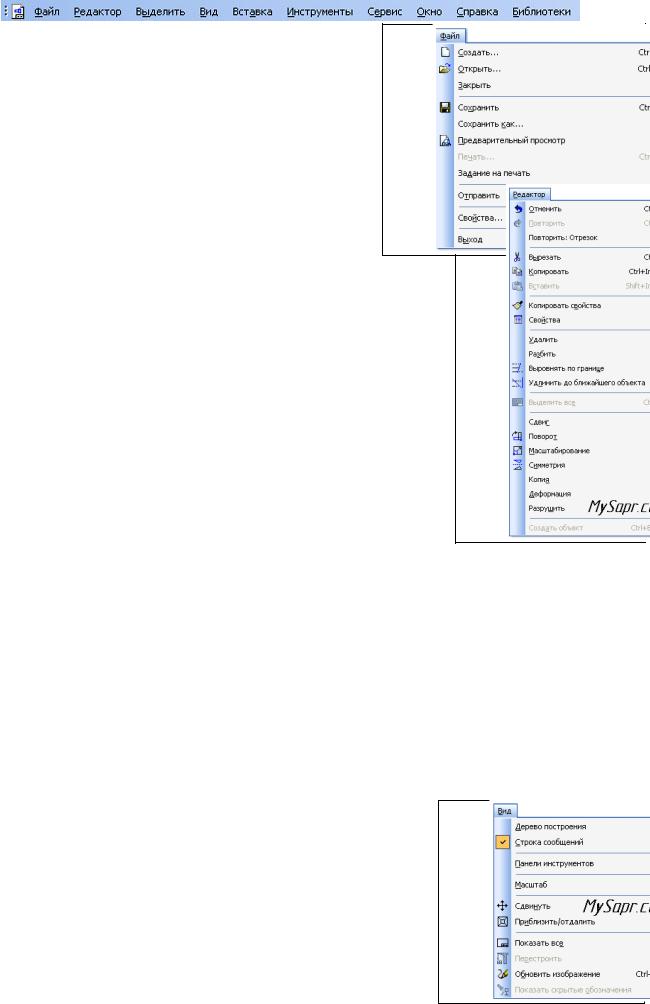Screen dimensions: 650x1004
Task: Click the document icon left of Файл
Action: (x=19, y=12)
